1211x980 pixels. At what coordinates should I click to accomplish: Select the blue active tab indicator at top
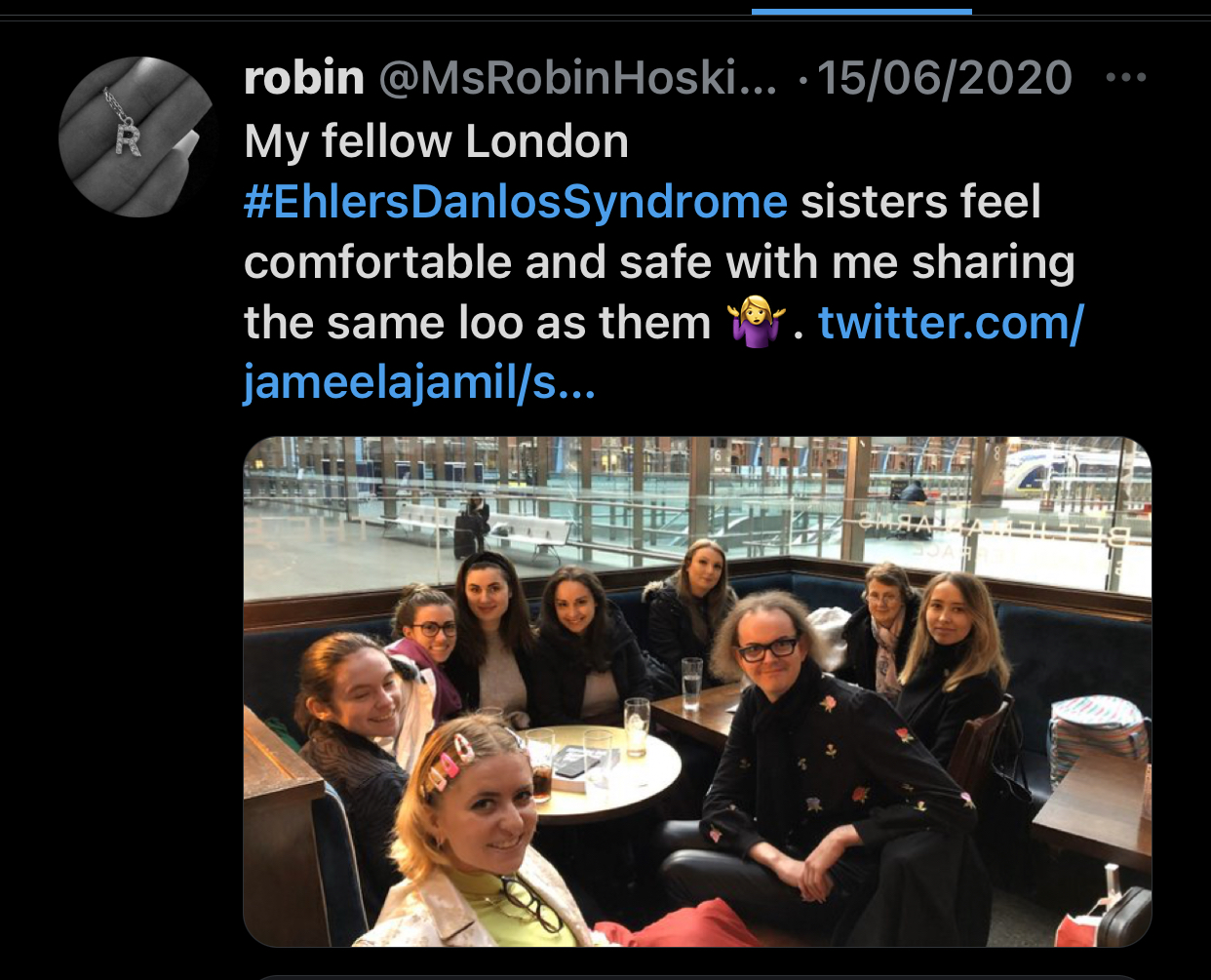point(862,11)
